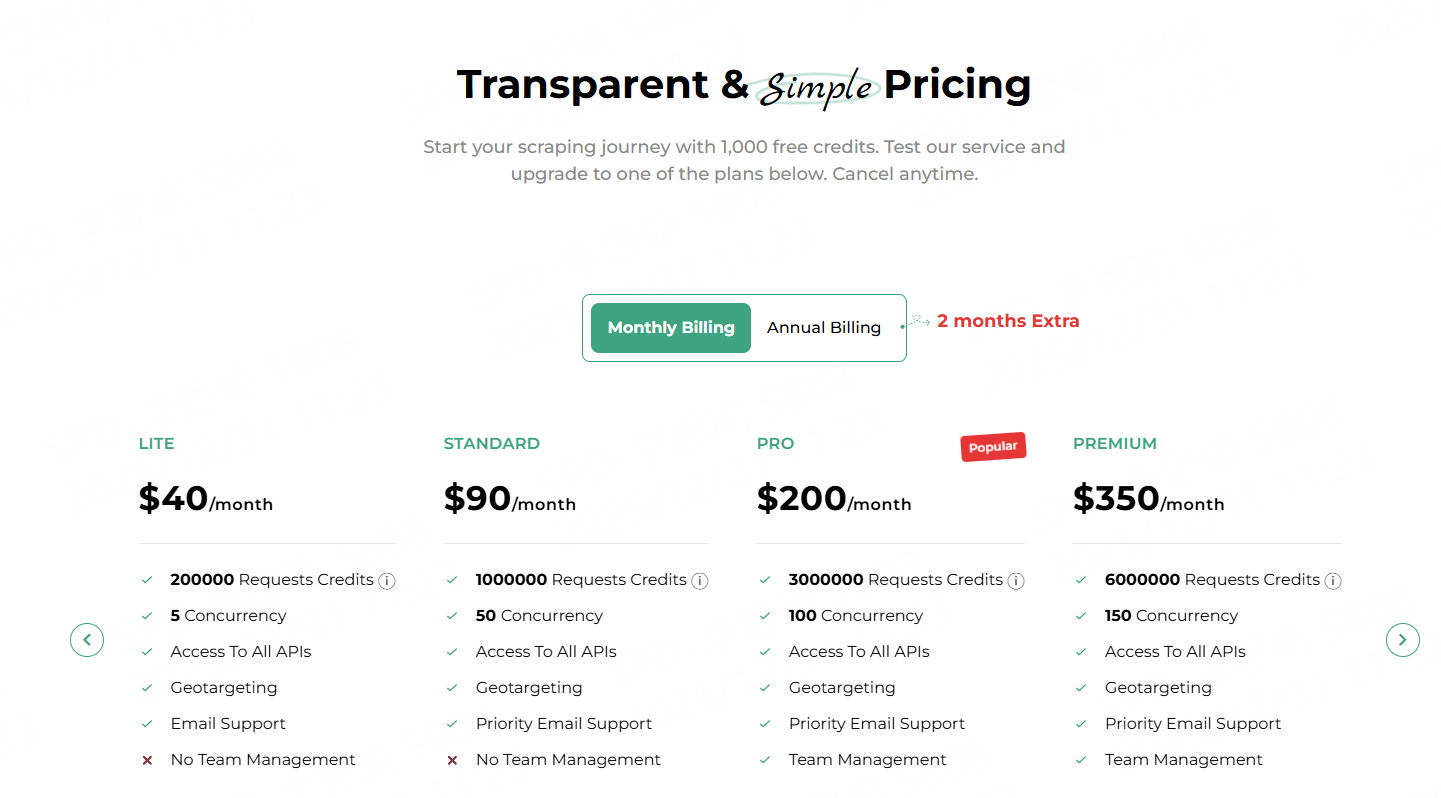Screen dimensions: 1441x798
Task: Click the checkmark beside Lite's Geotargeting feature
Action: click(x=147, y=687)
